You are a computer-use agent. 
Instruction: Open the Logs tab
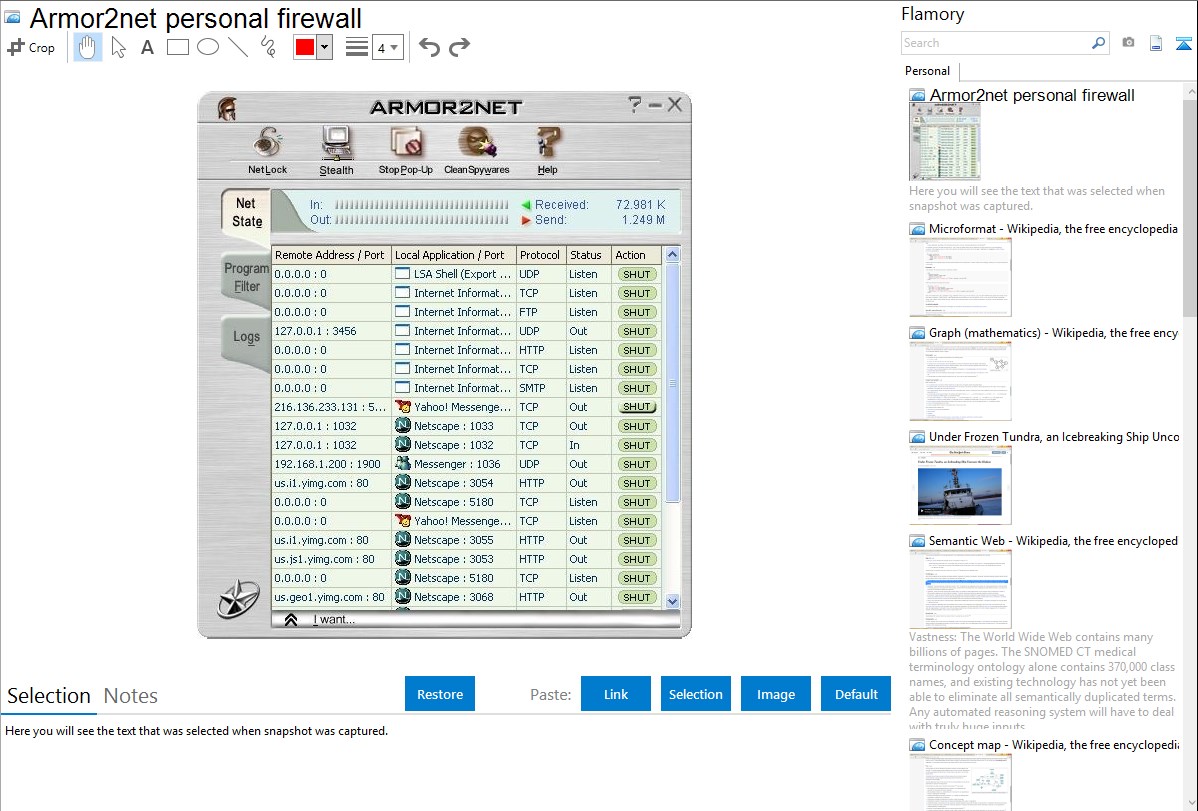(246, 336)
